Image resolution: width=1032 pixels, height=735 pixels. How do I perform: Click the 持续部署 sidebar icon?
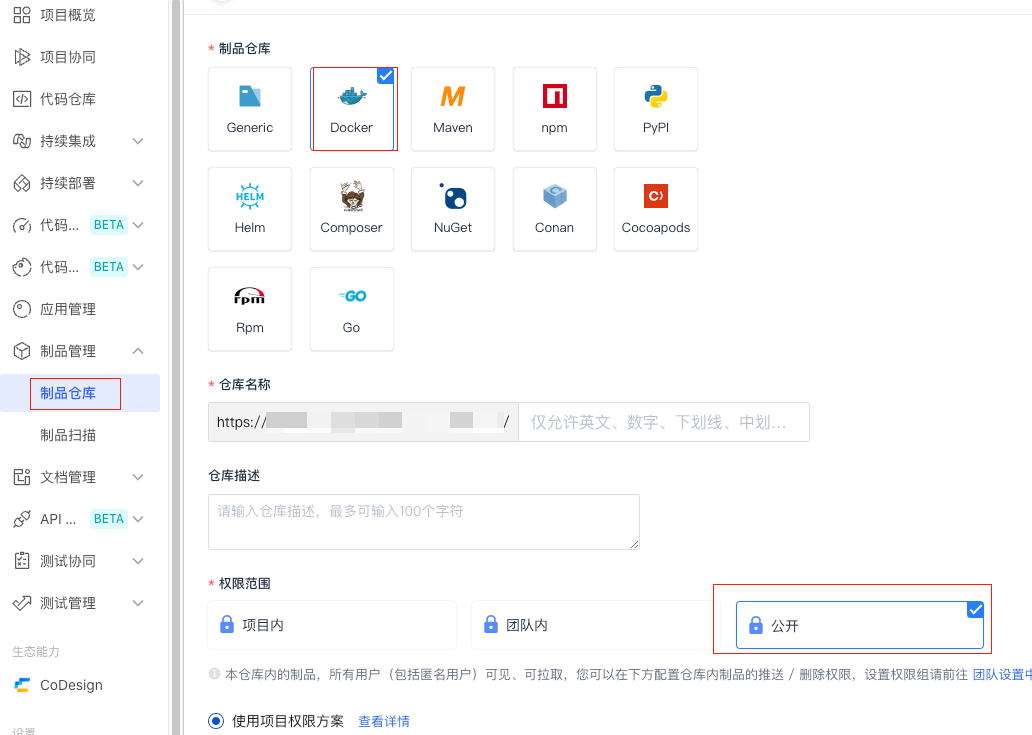click(22, 183)
